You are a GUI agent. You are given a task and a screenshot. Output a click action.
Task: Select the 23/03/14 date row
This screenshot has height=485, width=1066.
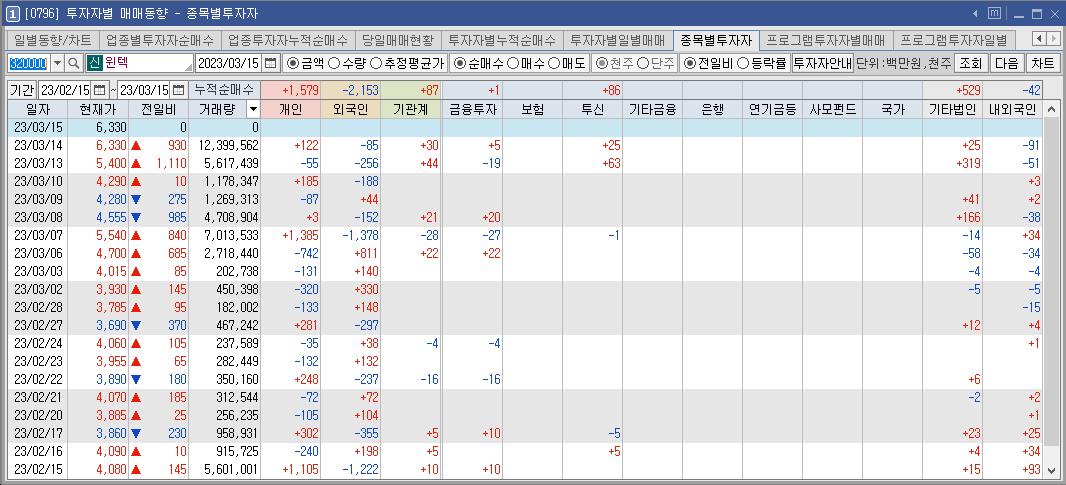click(x=525, y=145)
